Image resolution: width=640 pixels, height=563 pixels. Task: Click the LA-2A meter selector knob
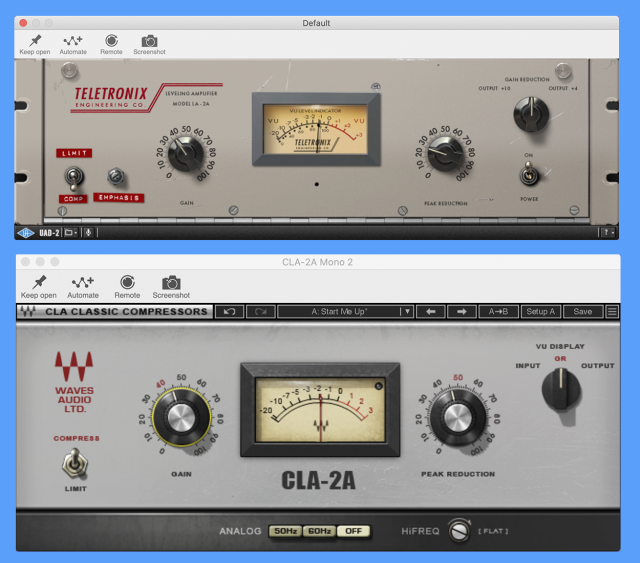(x=531, y=114)
